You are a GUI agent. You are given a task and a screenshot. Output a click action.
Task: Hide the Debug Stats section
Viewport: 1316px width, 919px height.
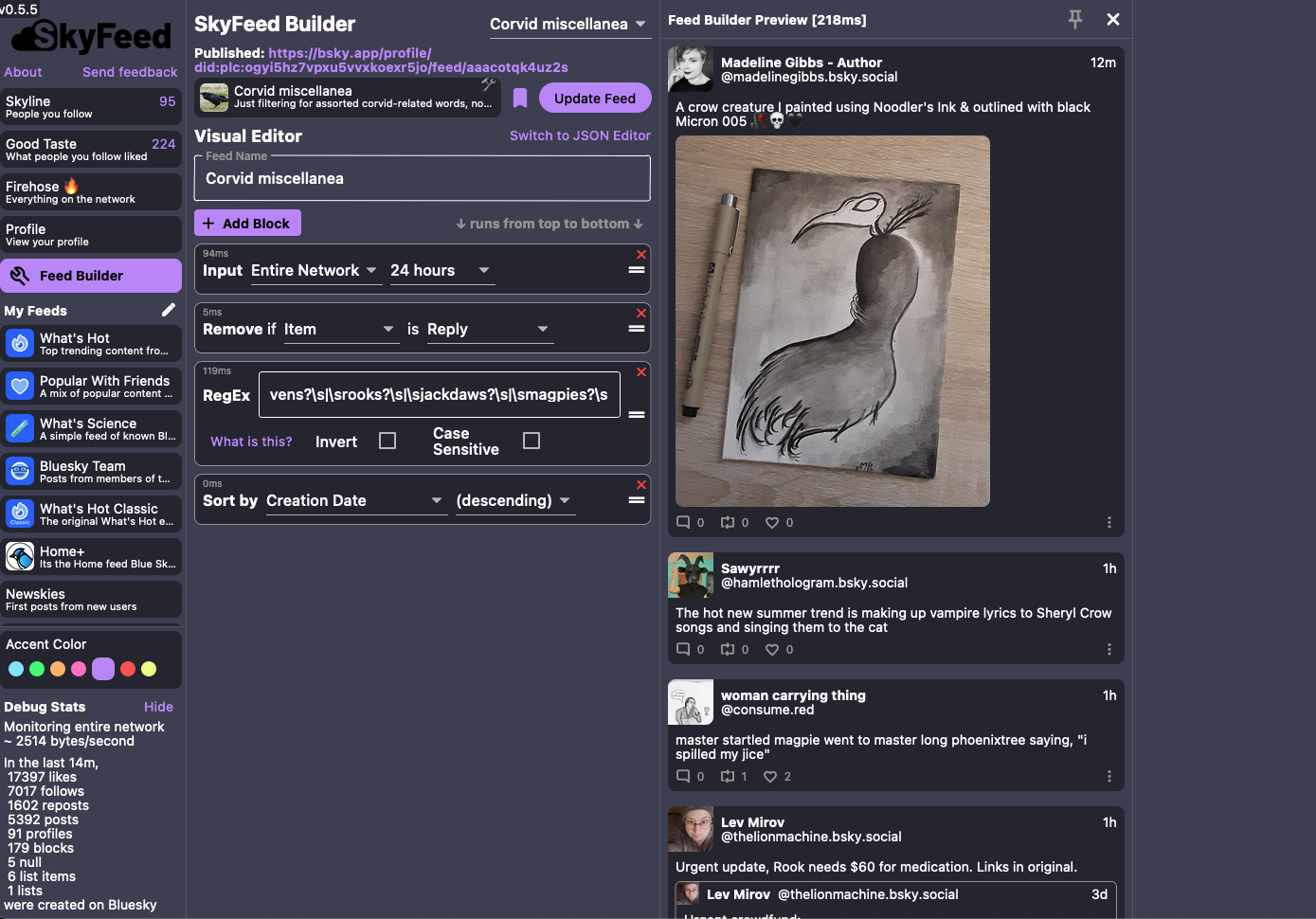[x=158, y=707]
